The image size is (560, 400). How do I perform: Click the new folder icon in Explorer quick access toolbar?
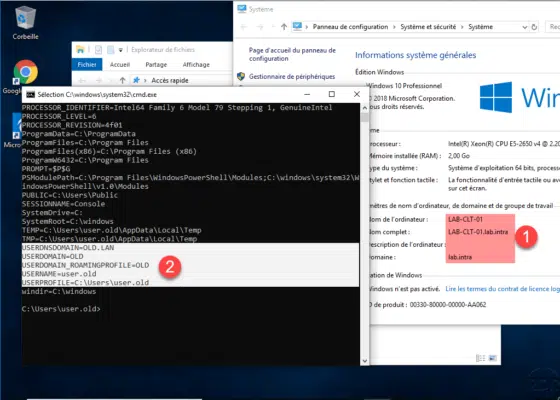(x=111, y=50)
